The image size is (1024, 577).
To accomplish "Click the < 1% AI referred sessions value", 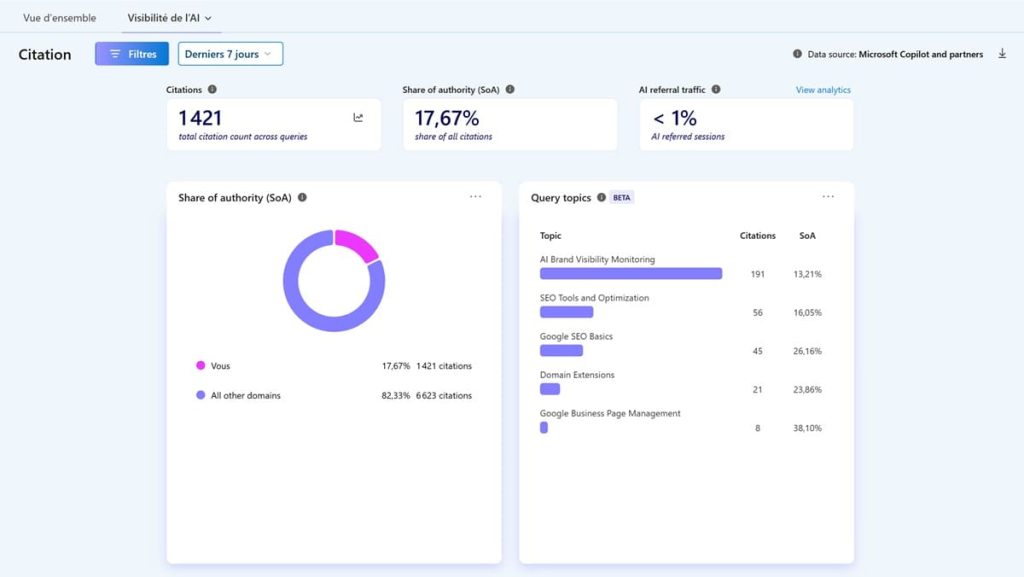I will click(x=675, y=118).
